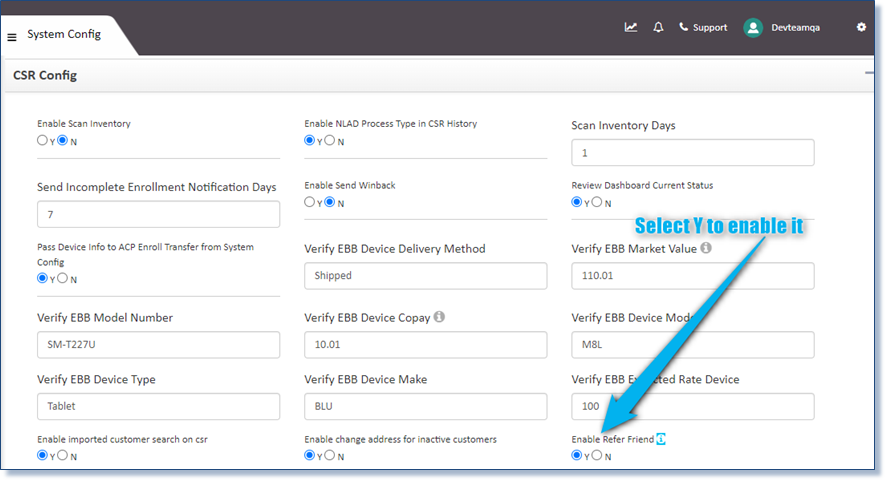Select N for Enable NLAD Process Type

pyautogui.click(x=330, y=140)
